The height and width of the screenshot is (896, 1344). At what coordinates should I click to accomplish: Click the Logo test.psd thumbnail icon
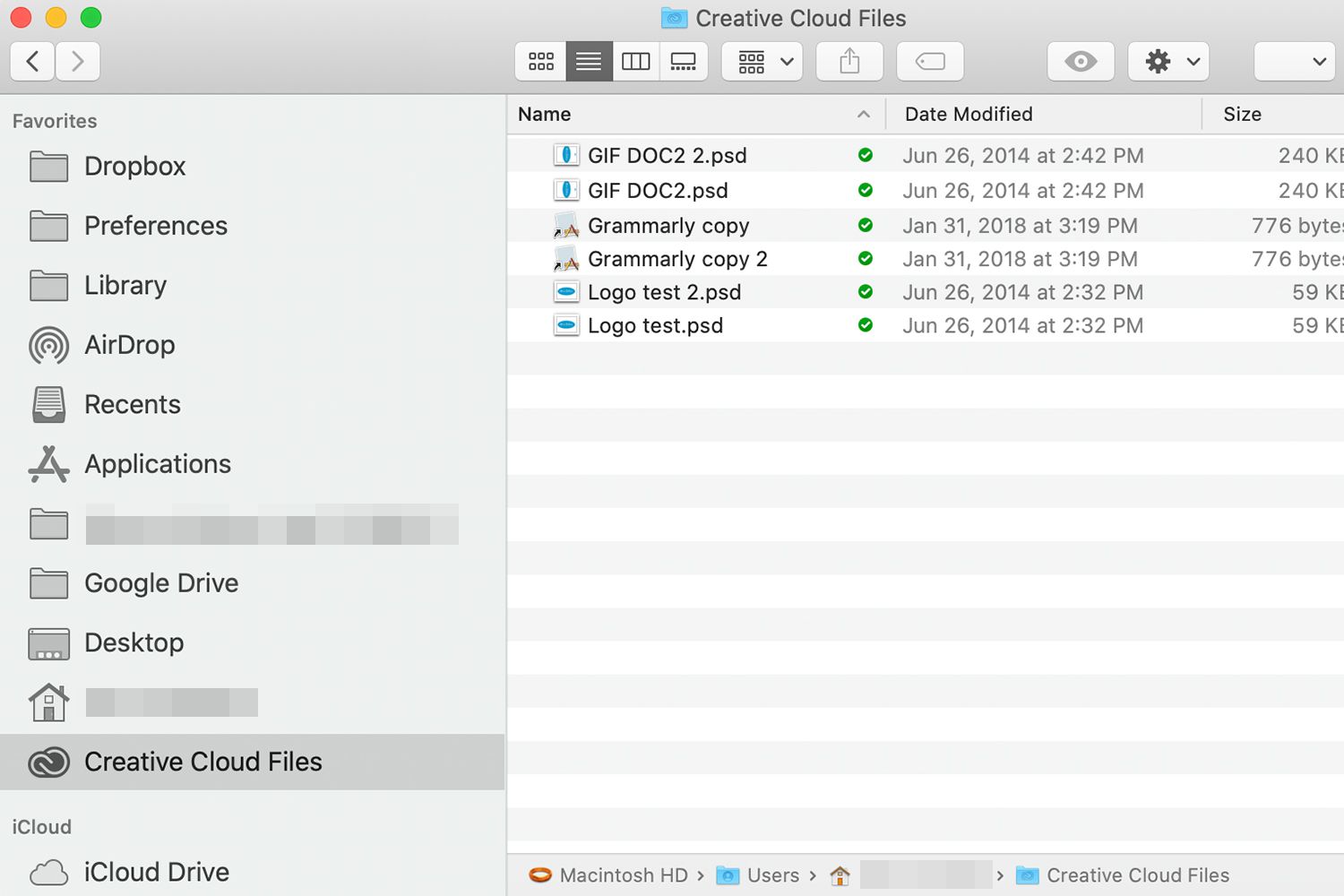566,325
